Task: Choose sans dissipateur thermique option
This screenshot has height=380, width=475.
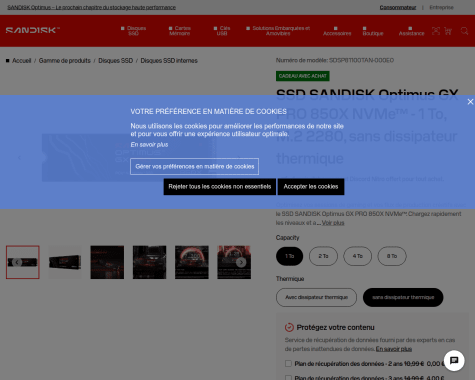Action: pyautogui.click(x=403, y=297)
